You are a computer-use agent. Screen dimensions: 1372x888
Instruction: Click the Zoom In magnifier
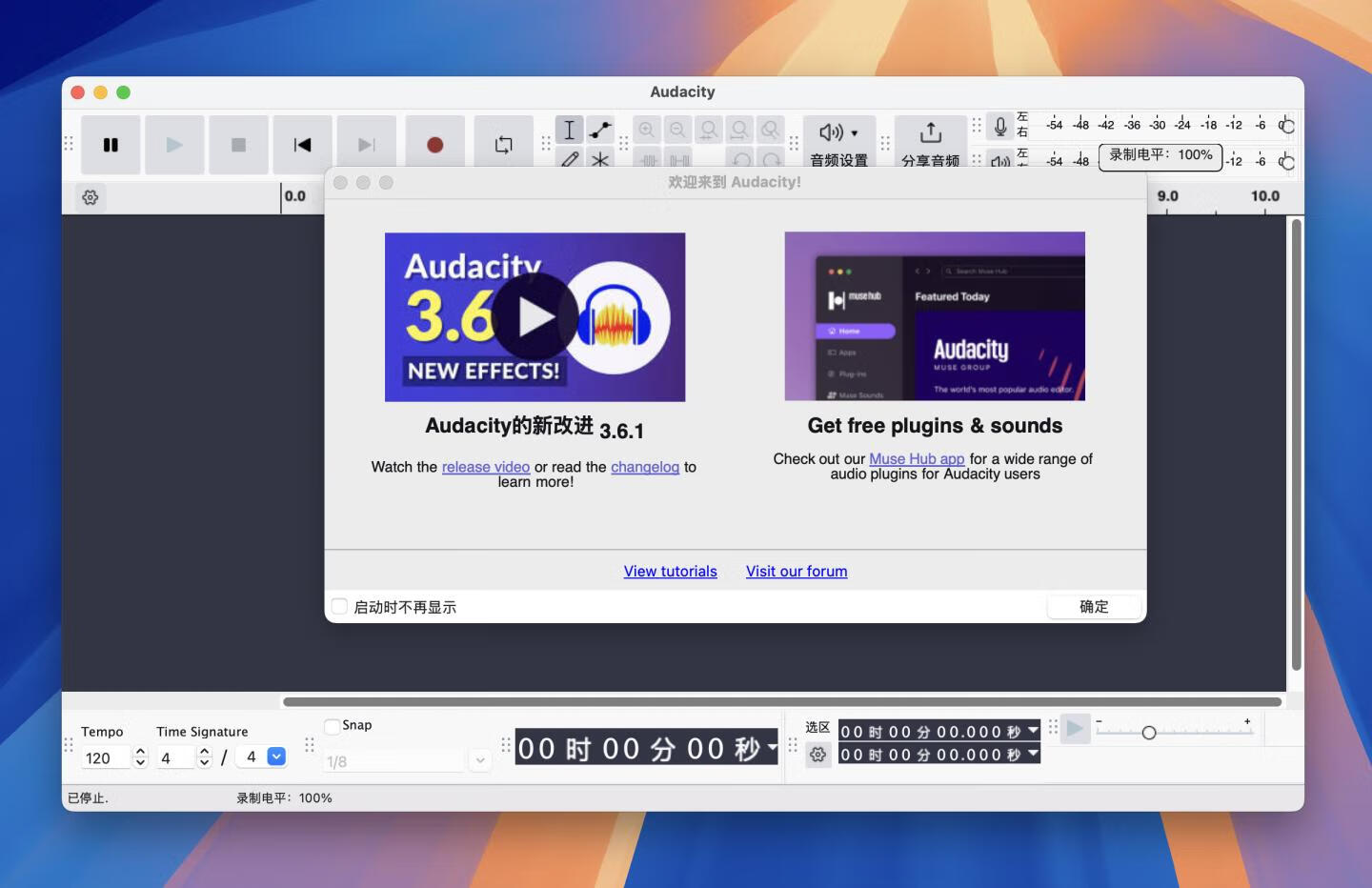pos(647,130)
